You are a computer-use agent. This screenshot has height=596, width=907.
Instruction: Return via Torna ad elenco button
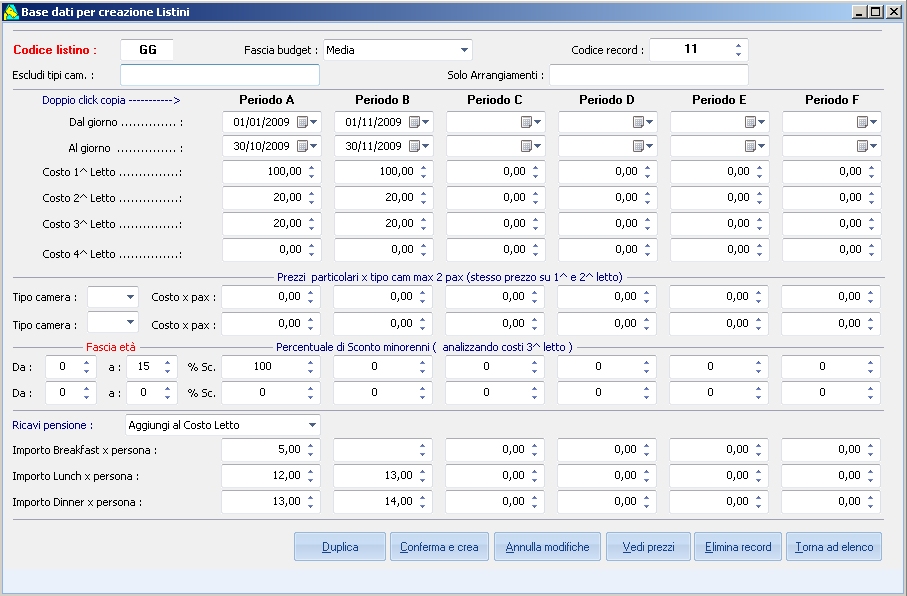834,547
